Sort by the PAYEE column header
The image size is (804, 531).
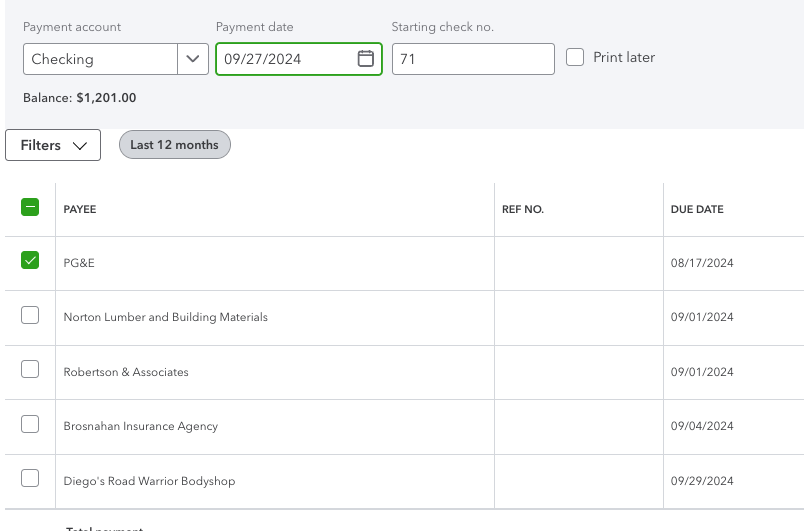pyautogui.click(x=79, y=209)
